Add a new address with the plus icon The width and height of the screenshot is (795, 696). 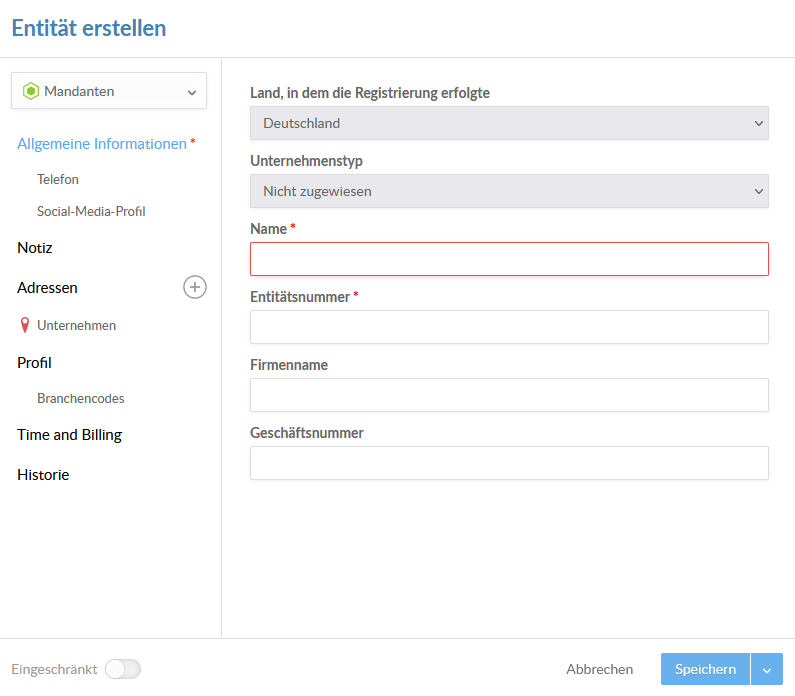coord(195,287)
